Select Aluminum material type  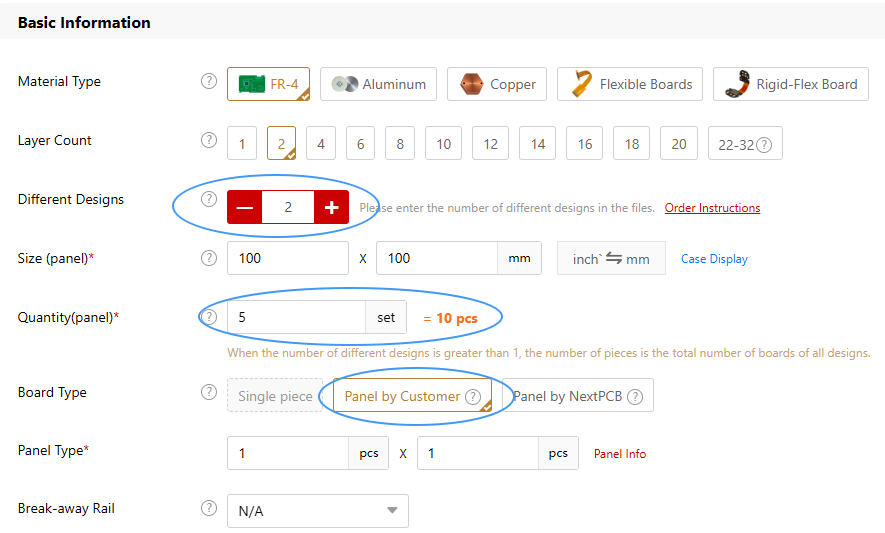(x=379, y=85)
